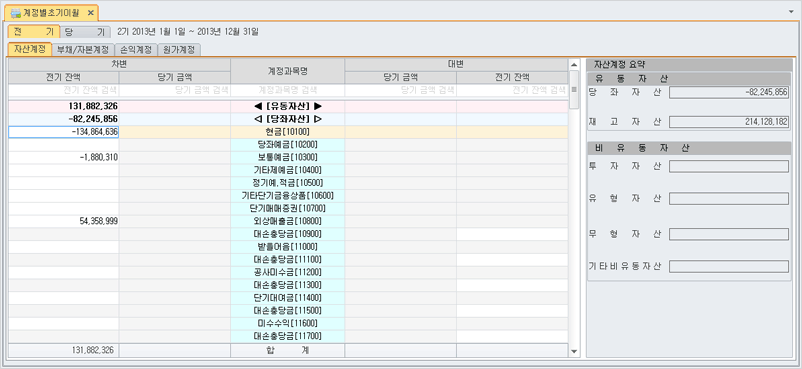The height and width of the screenshot is (369, 802).
Task: Select the 전기 period toggle
Action: click(34, 32)
